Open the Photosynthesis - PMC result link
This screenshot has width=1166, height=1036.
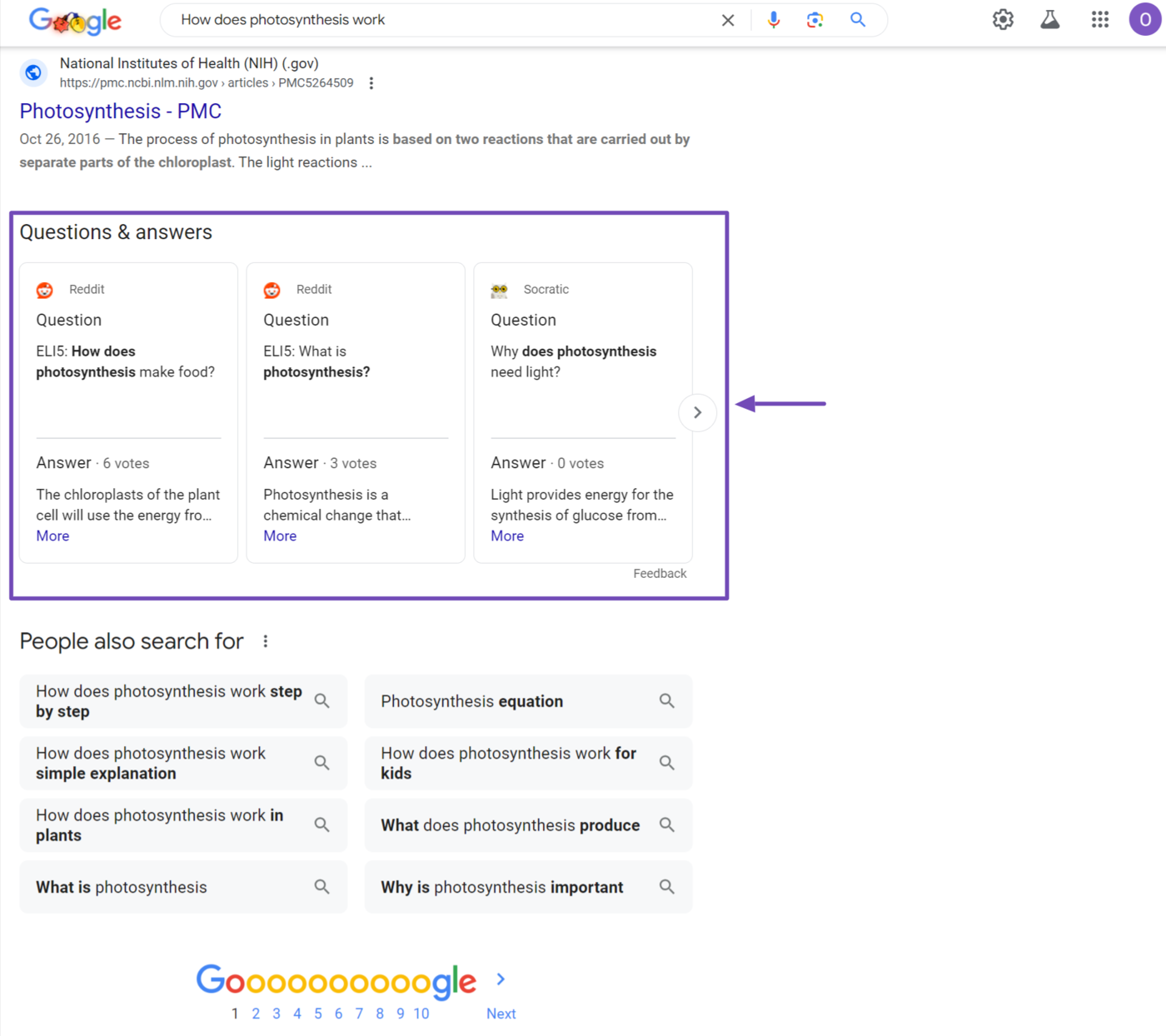[x=121, y=112]
